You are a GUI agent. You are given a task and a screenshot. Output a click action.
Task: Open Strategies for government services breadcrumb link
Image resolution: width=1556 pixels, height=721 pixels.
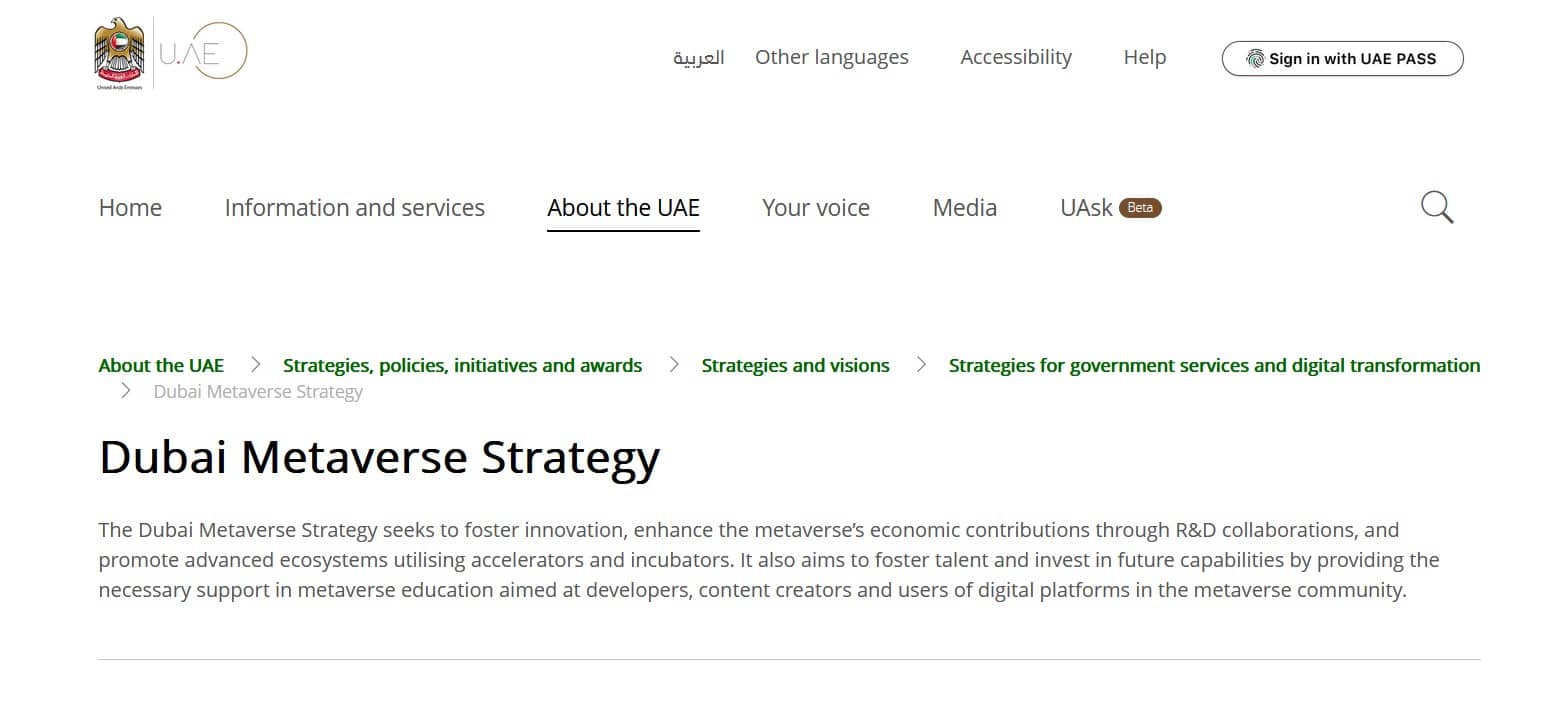pos(1214,366)
